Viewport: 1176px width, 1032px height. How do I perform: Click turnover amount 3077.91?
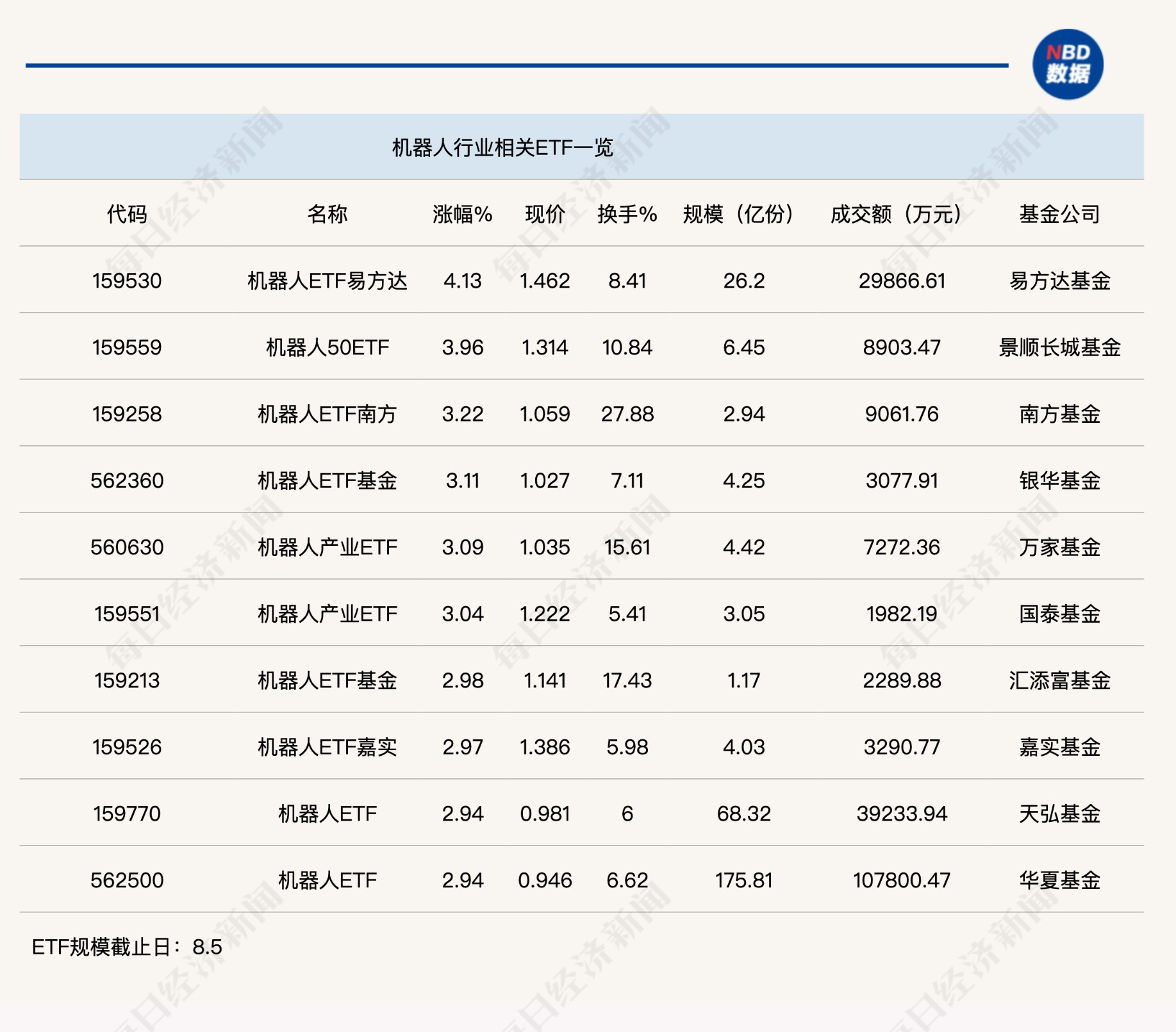[x=902, y=480]
